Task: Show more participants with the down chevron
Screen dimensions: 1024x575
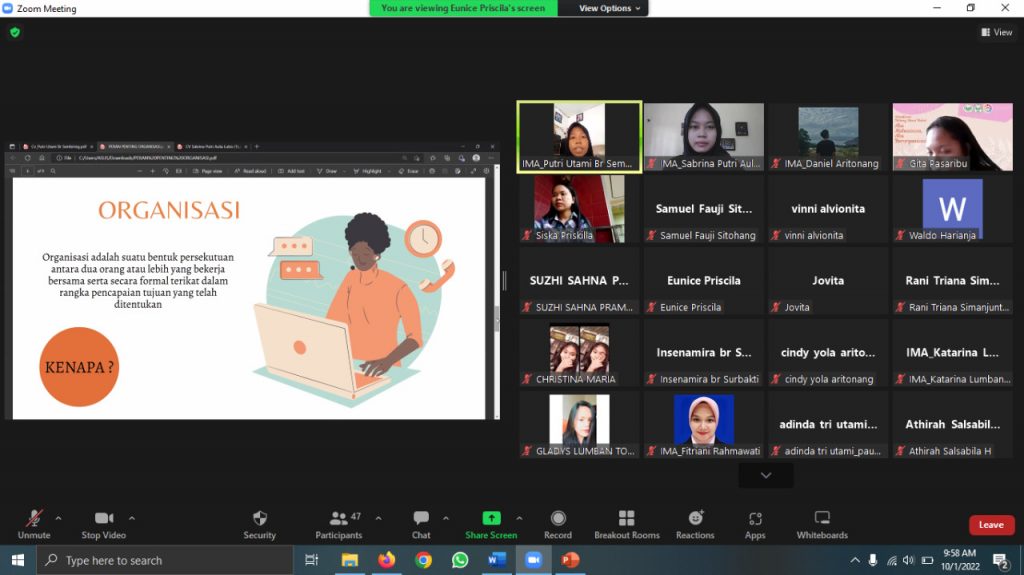Action: pyautogui.click(x=766, y=476)
